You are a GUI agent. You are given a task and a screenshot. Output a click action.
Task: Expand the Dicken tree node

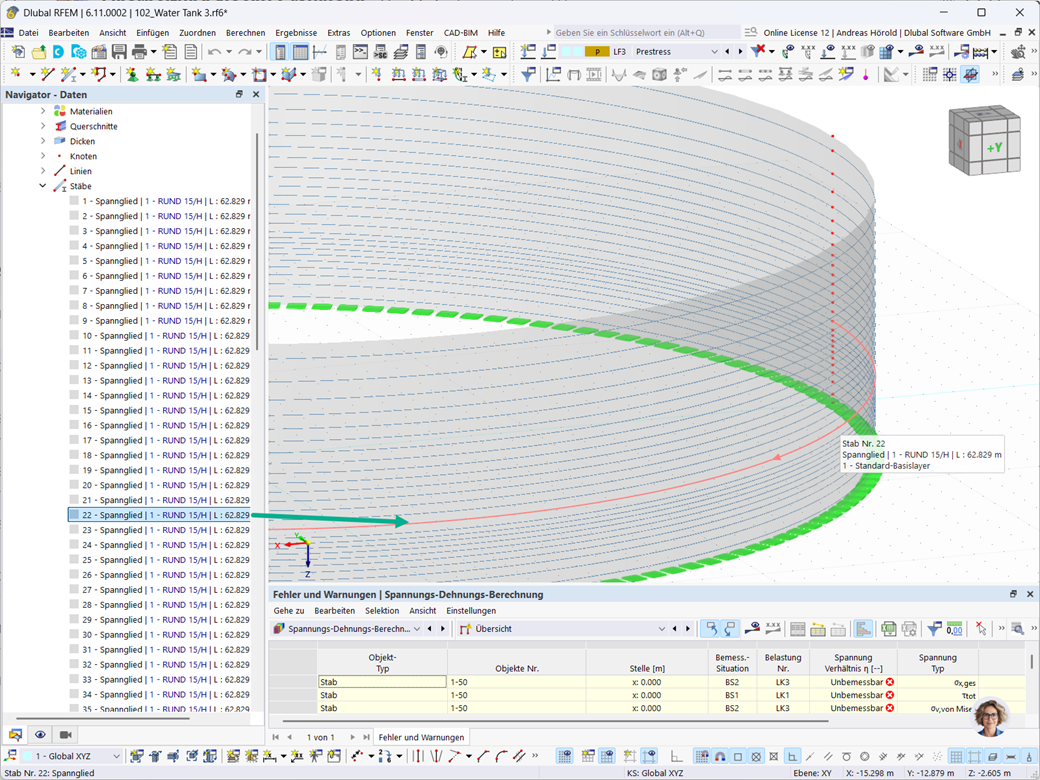[x=43, y=141]
